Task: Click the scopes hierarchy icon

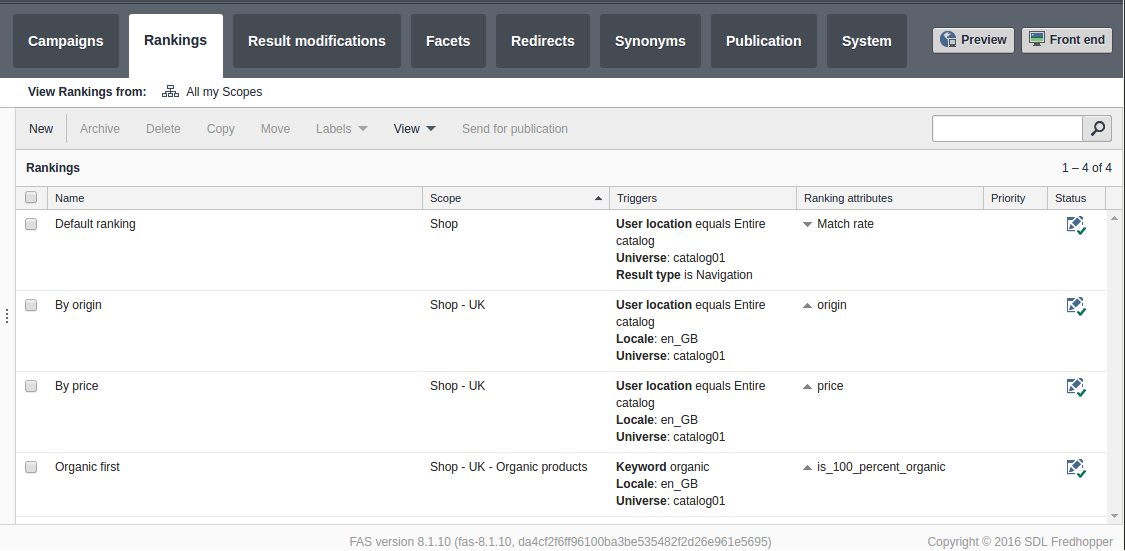Action: 170,92
